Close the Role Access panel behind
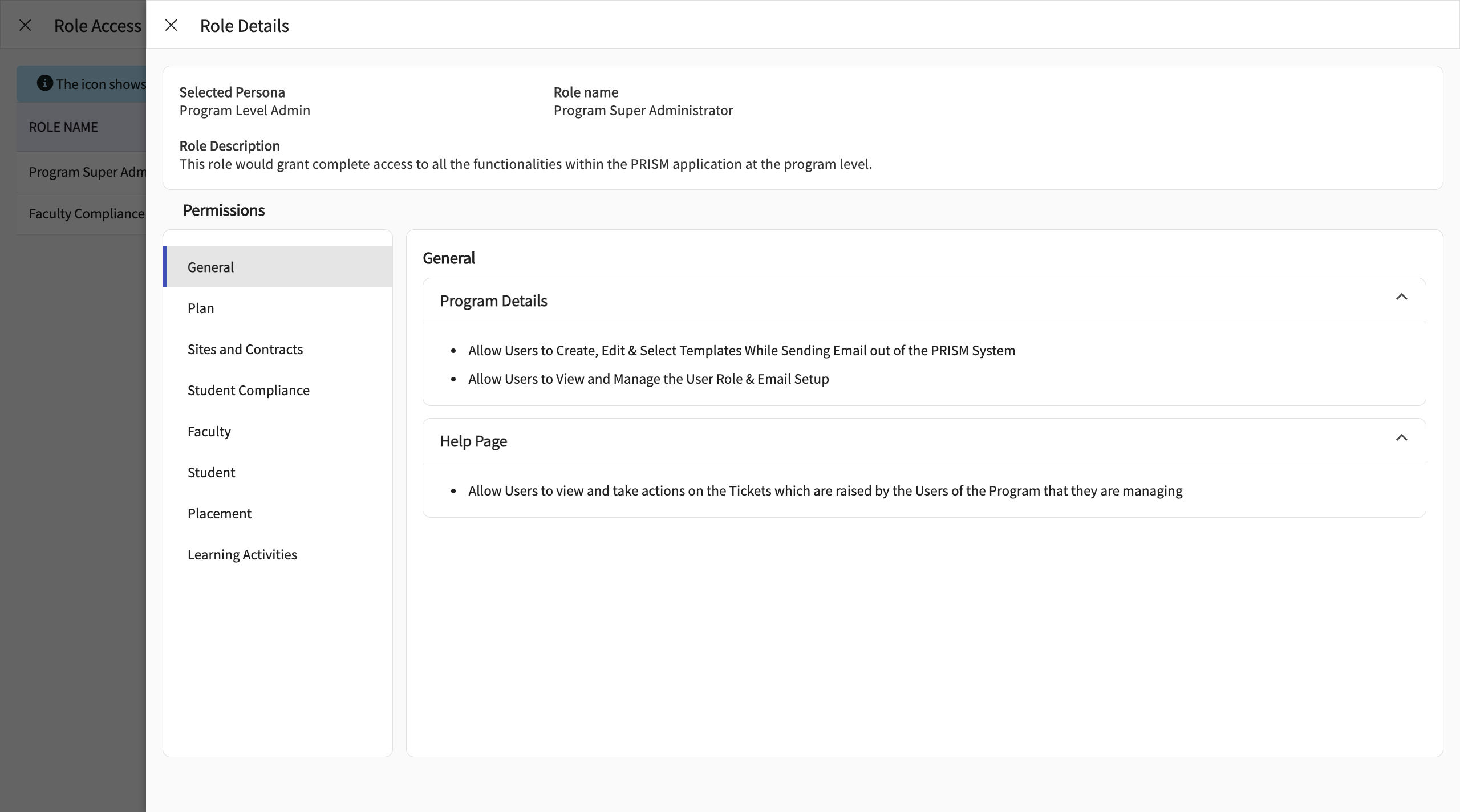Image resolution: width=1460 pixels, height=812 pixels. [25, 25]
